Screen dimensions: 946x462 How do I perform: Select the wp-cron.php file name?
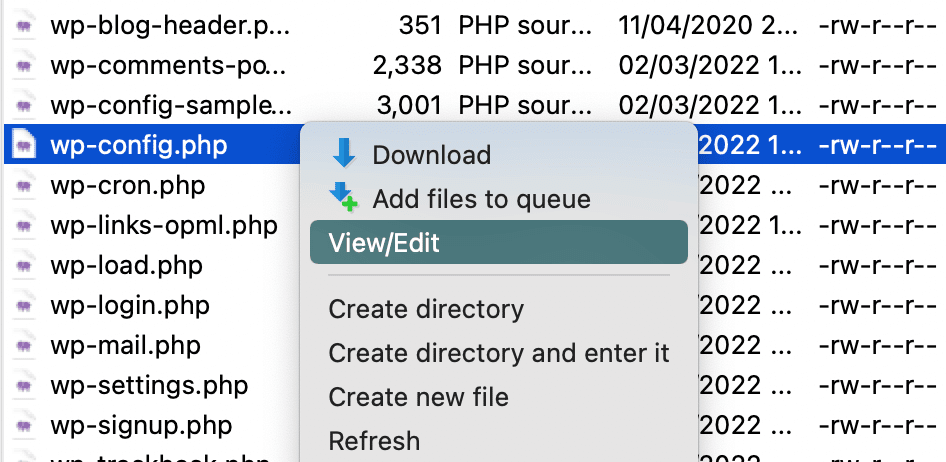pyautogui.click(x=128, y=185)
